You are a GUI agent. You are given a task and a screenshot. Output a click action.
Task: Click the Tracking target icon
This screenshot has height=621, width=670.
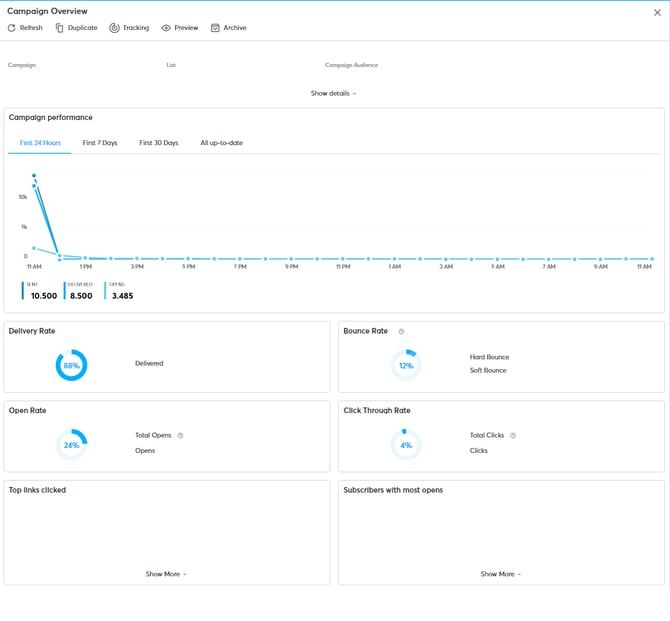pyautogui.click(x=114, y=28)
